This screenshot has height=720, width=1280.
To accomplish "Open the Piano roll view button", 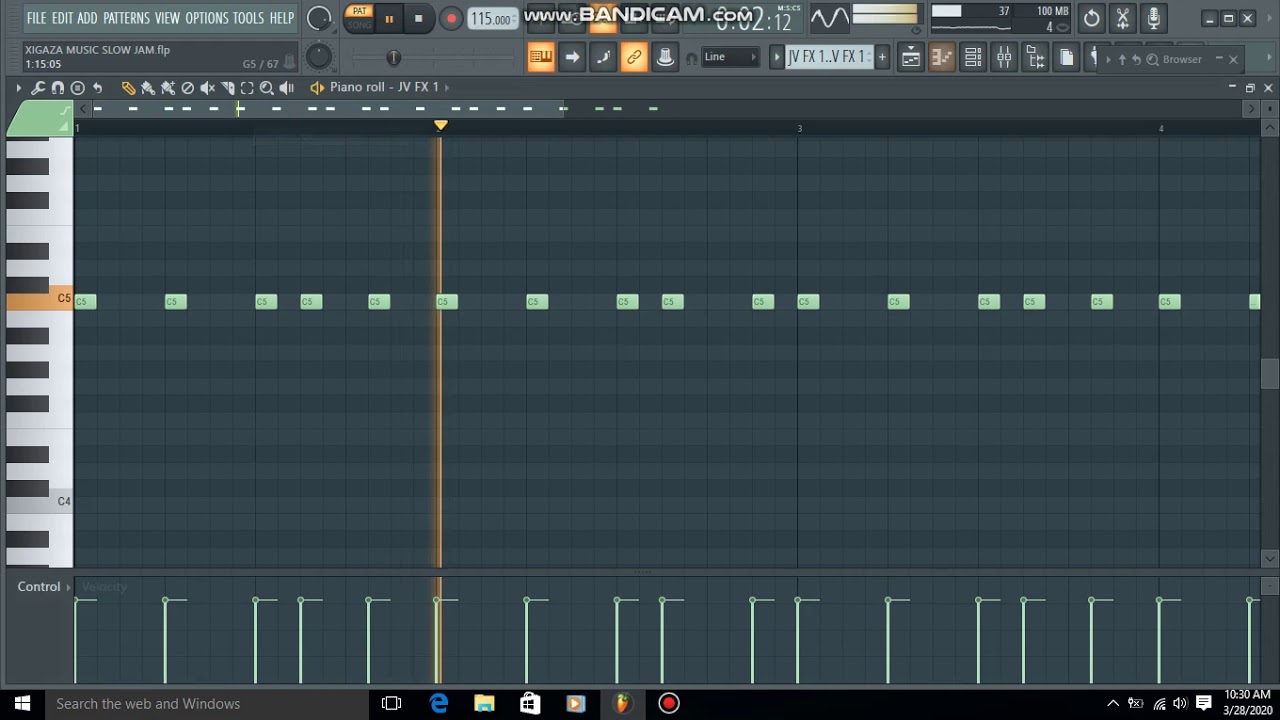I will point(941,57).
